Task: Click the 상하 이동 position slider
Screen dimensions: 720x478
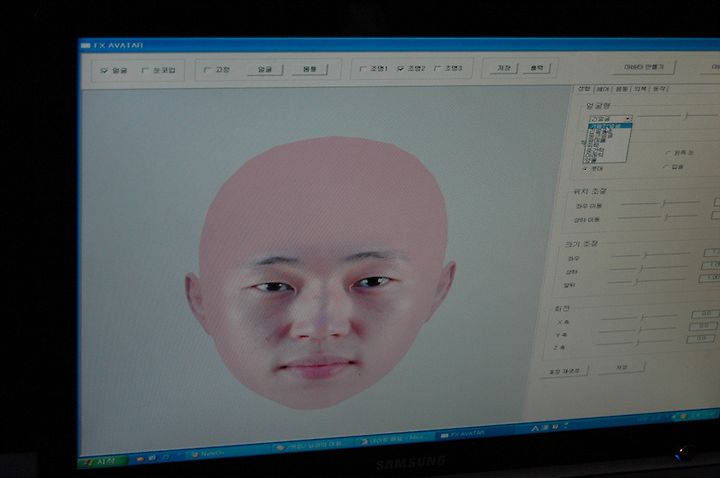Action: 658,216
